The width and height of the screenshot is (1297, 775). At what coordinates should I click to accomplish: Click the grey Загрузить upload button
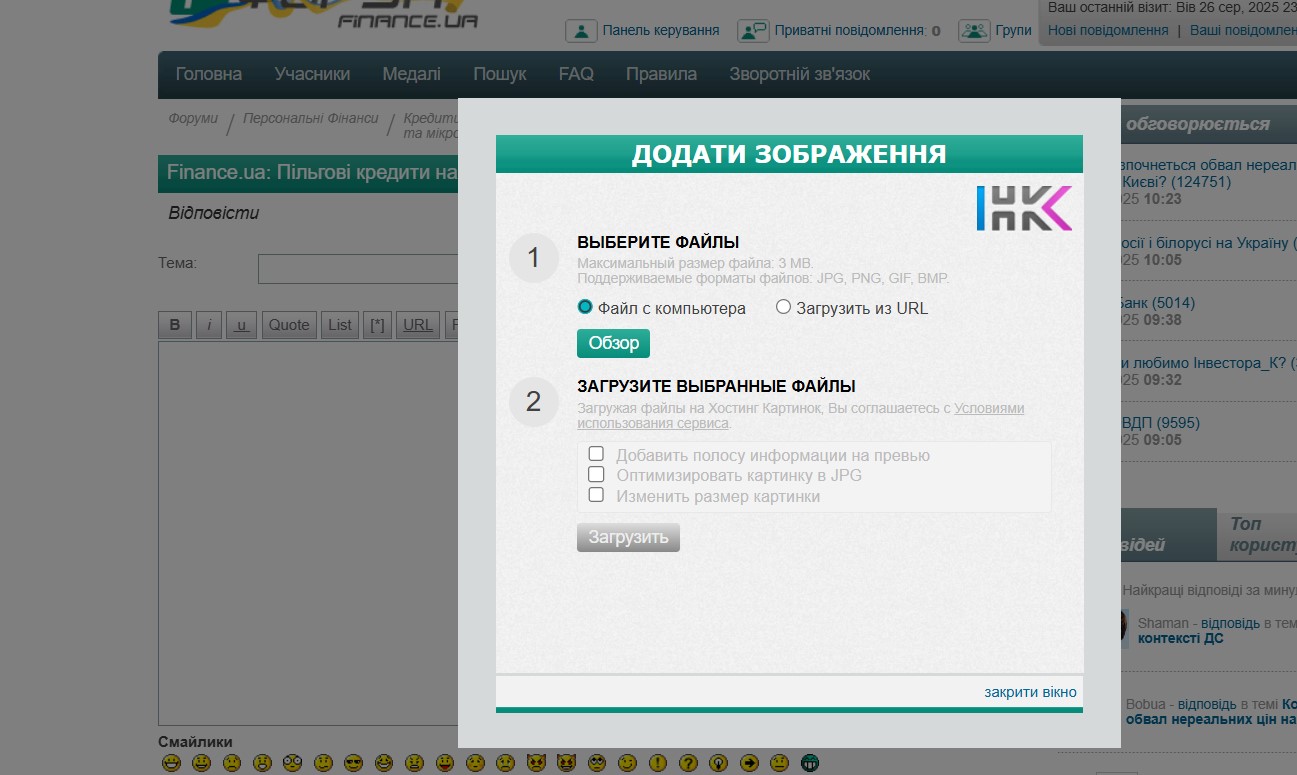(628, 537)
